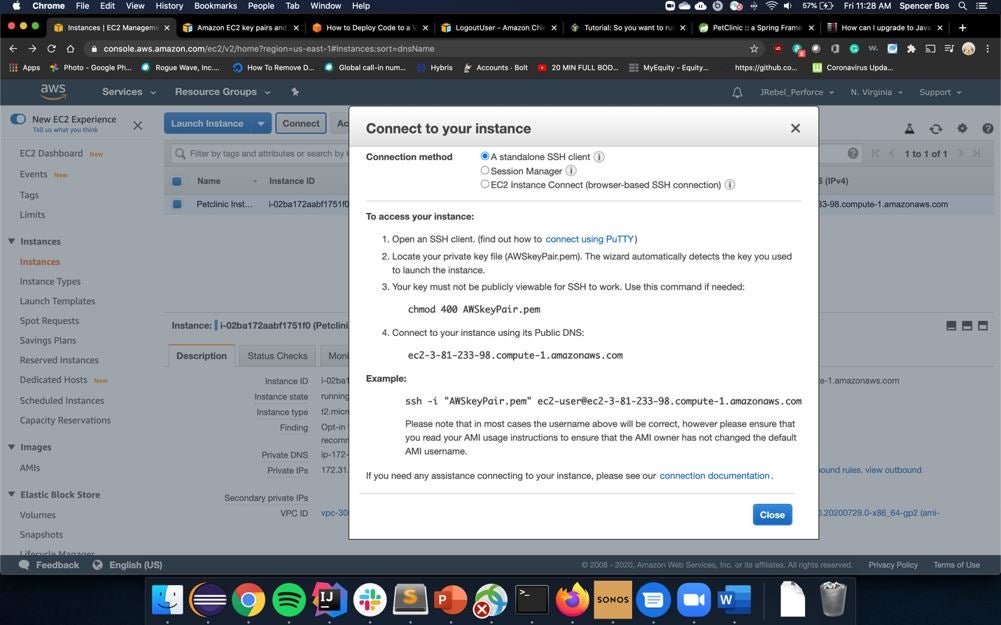Open the Launch Instance dropdown arrow

[x=261, y=123]
